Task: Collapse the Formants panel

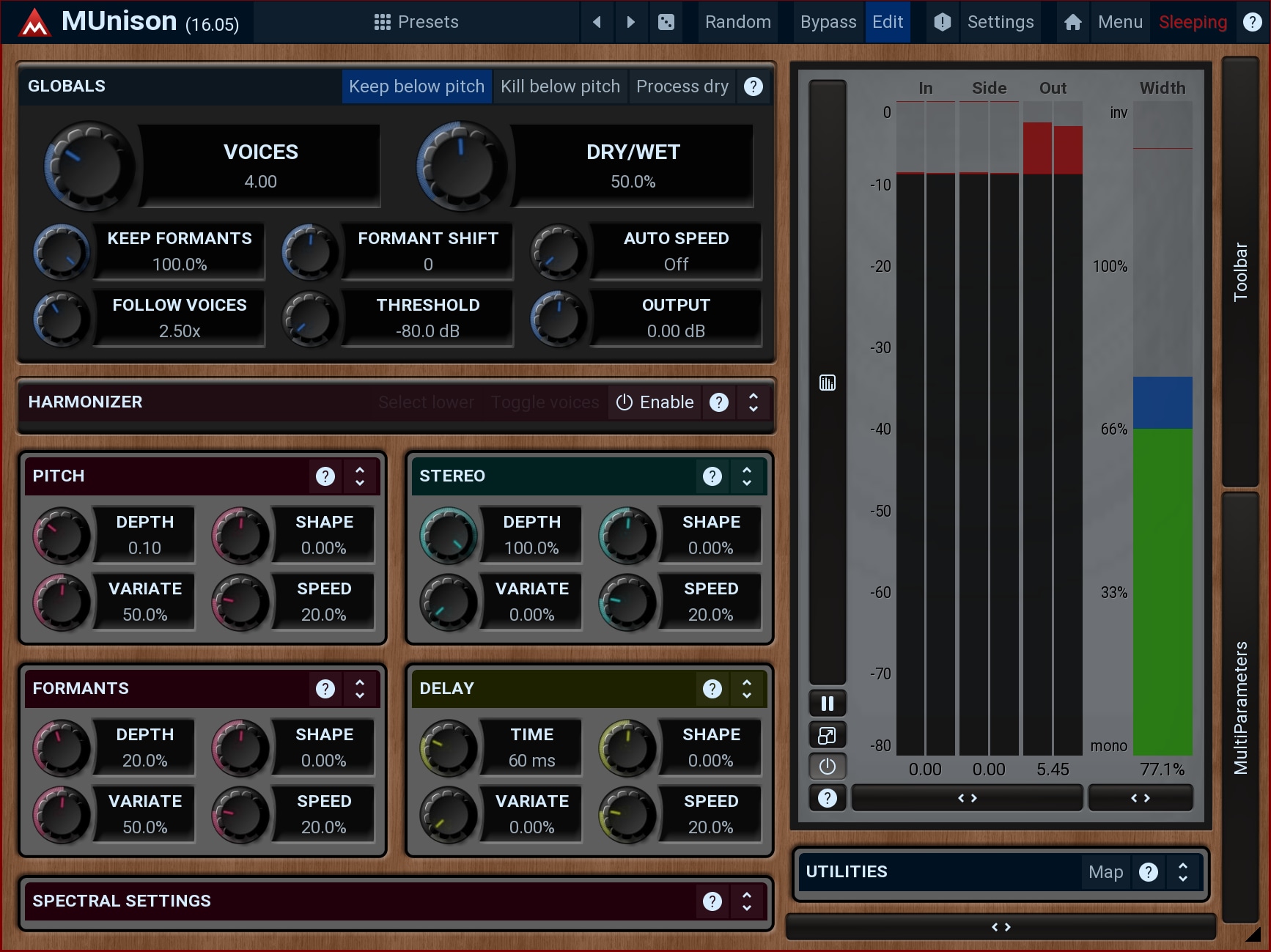Action: tap(360, 689)
